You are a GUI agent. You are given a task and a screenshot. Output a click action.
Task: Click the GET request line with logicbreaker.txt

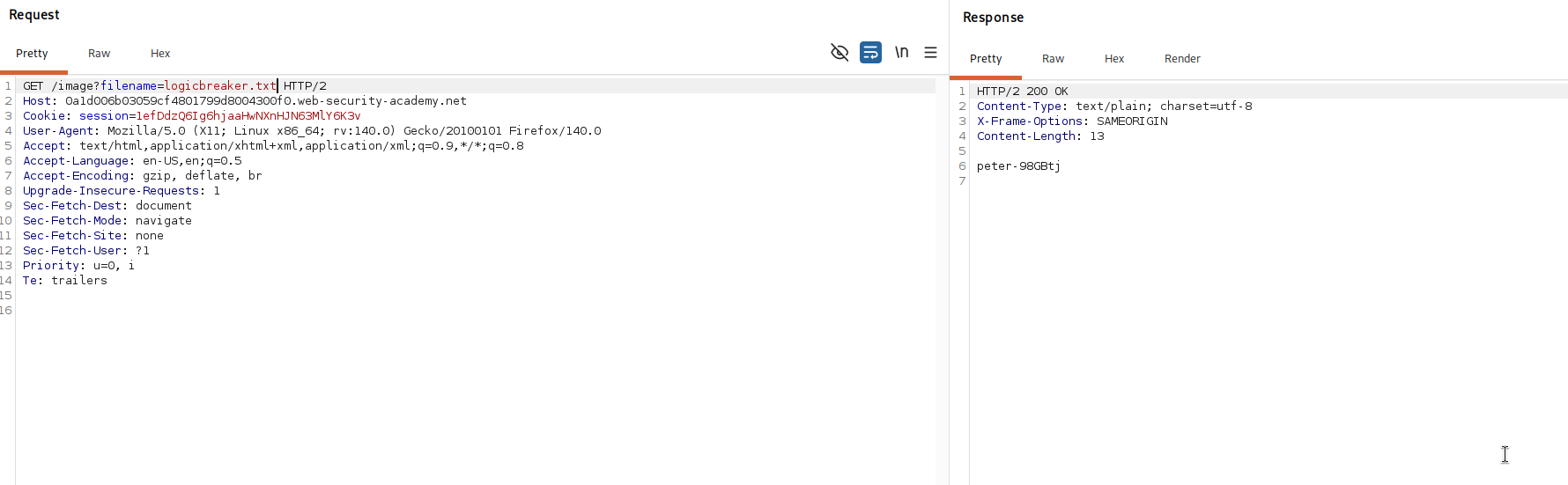(174, 86)
